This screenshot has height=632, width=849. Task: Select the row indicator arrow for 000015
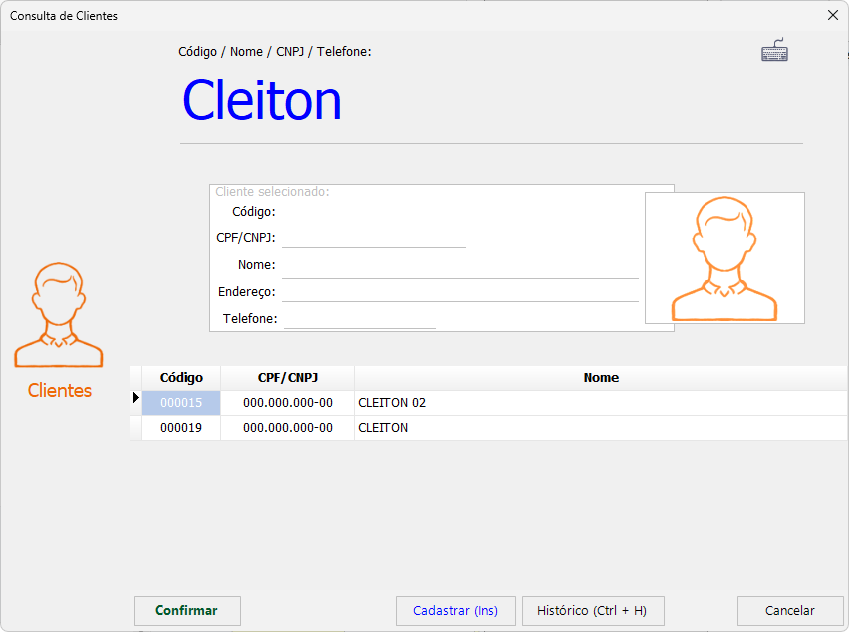136,399
